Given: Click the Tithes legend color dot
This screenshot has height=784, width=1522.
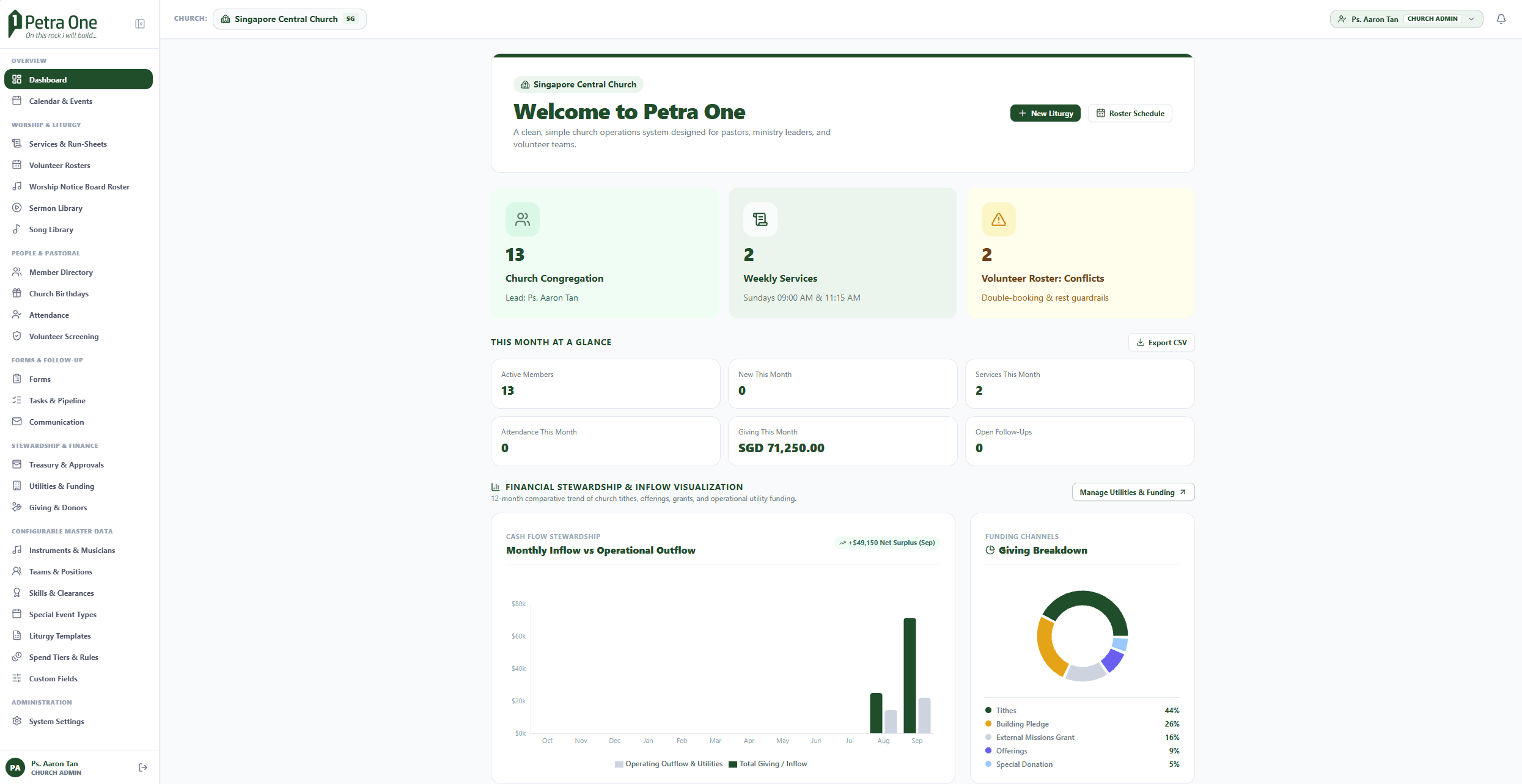Looking at the screenshot, I should tap(988, 710).
